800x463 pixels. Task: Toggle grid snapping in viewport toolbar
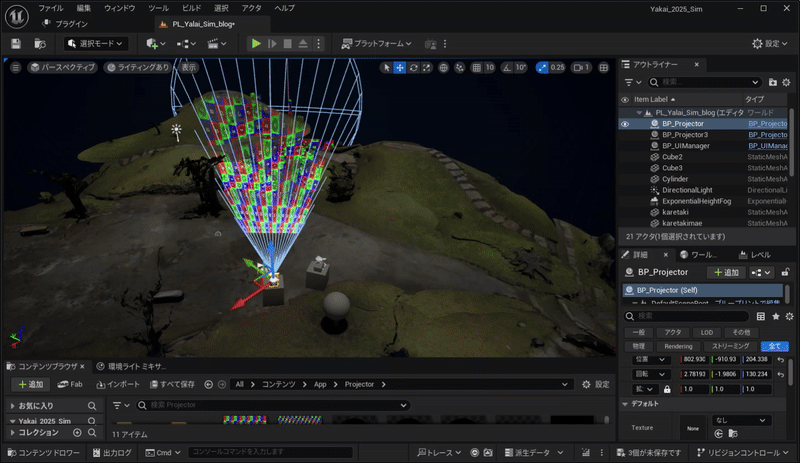tap(477, 67)
